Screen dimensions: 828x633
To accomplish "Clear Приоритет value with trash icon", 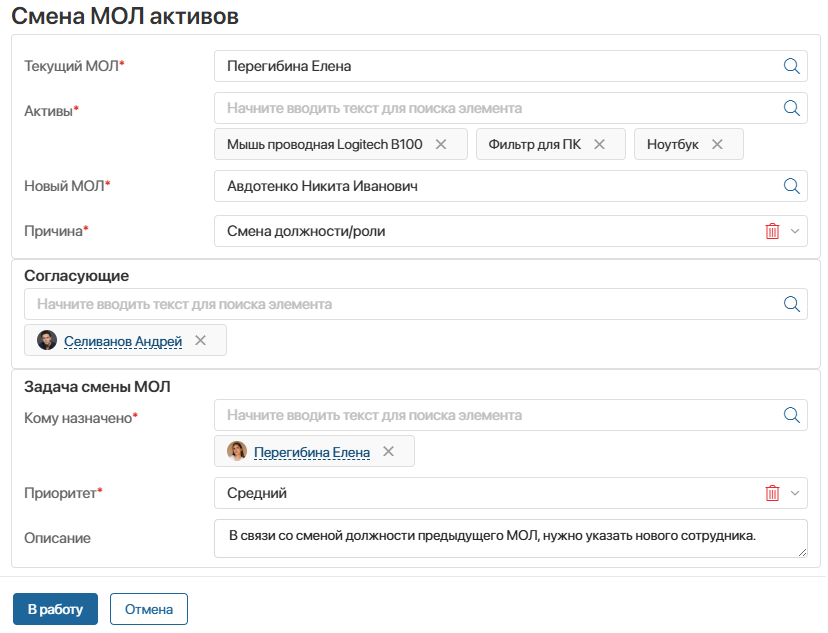I will (772, 493).
